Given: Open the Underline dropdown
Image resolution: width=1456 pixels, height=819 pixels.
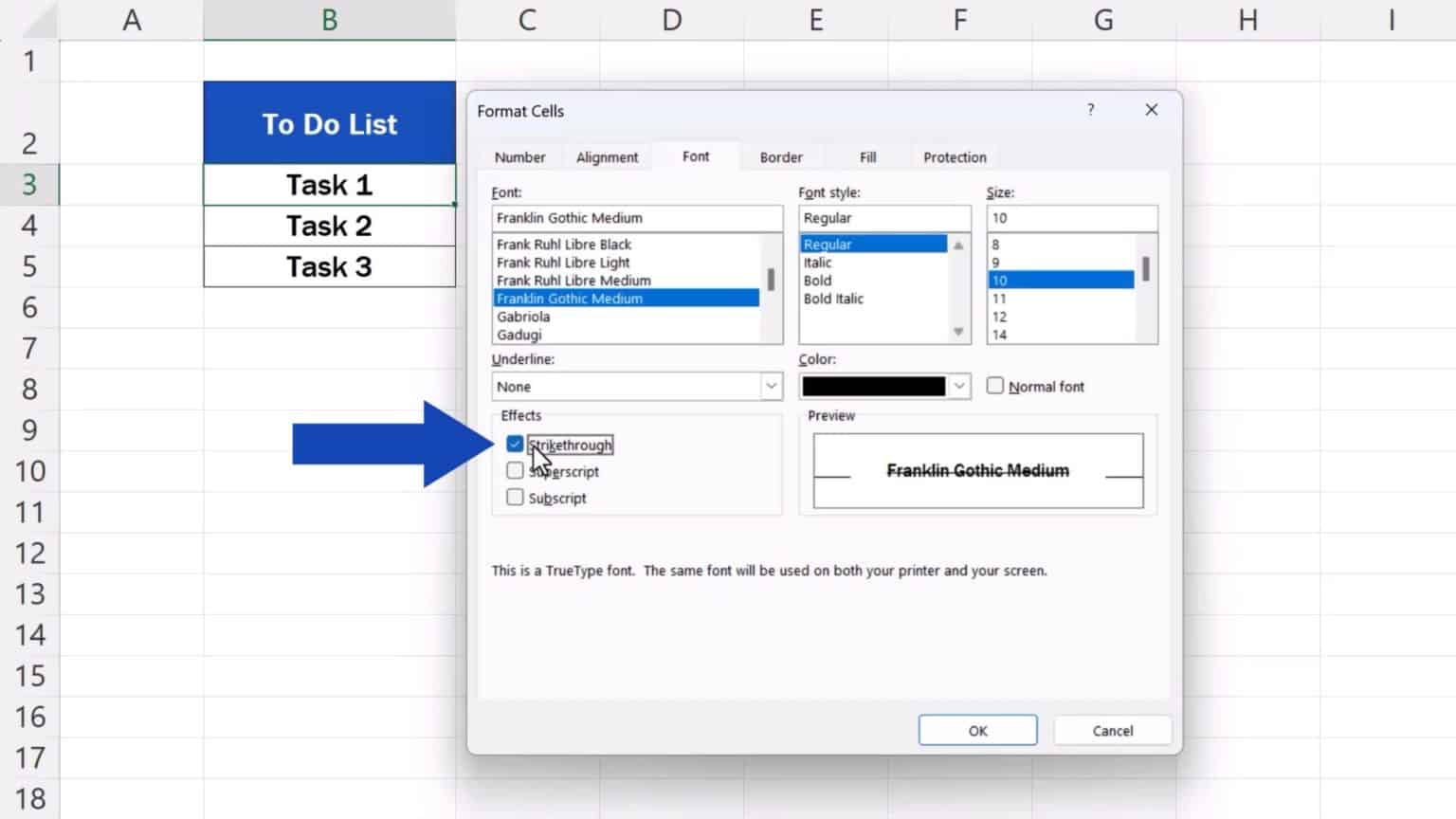Looking at the screenshot, I should click(x=771, y=386).
